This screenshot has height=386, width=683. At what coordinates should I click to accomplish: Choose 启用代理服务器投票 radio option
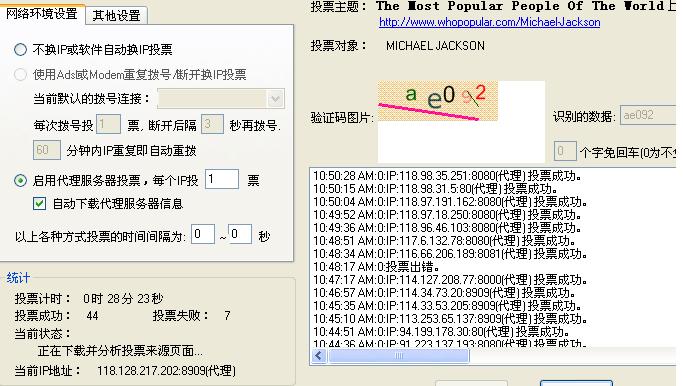[x=20, y=180]
